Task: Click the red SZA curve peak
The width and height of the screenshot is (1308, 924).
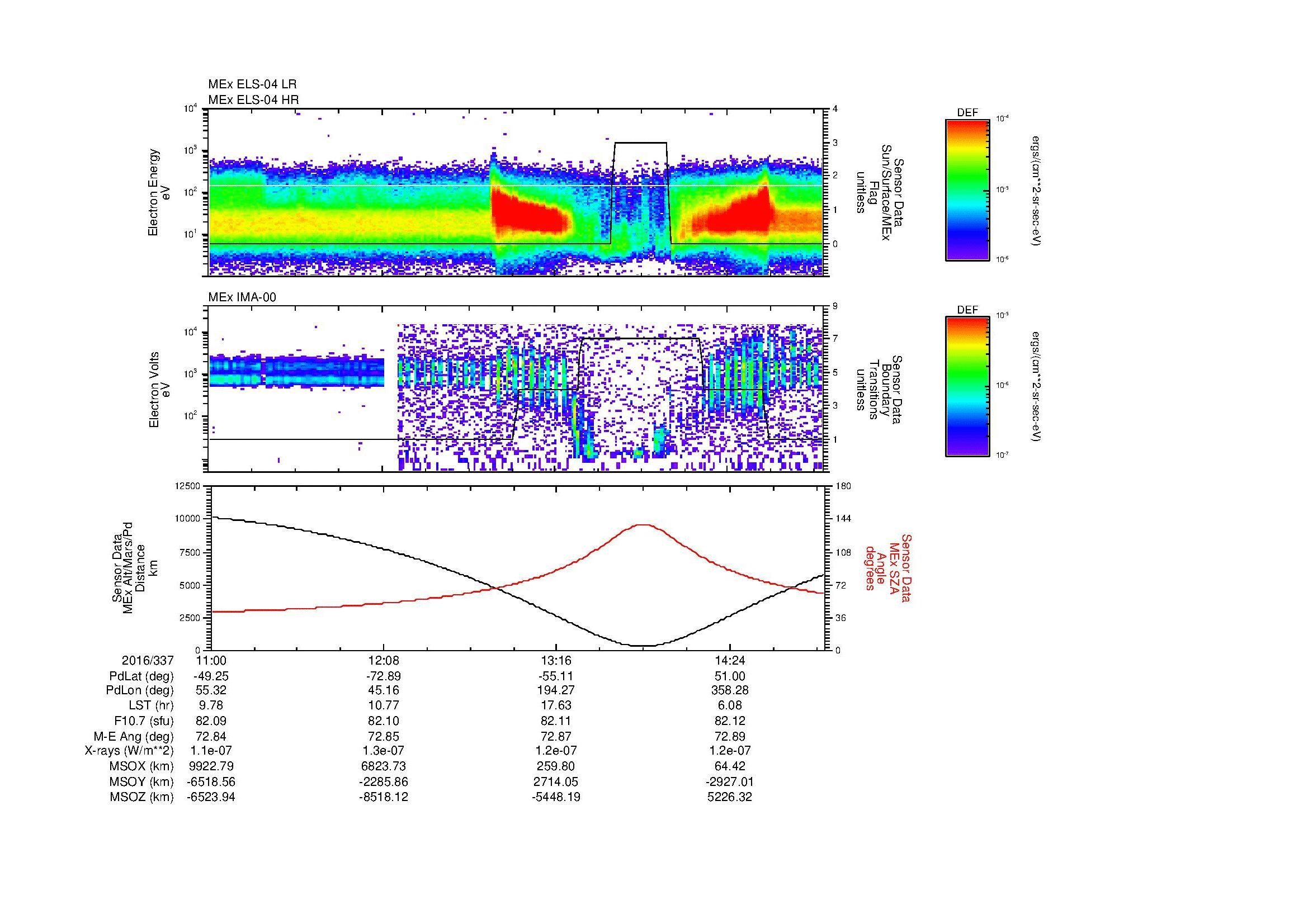Action: (643, 525)
